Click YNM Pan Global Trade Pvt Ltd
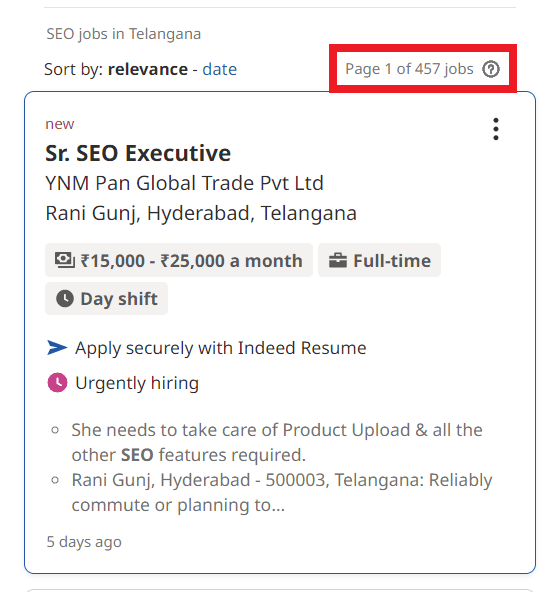 pos(184,183)
